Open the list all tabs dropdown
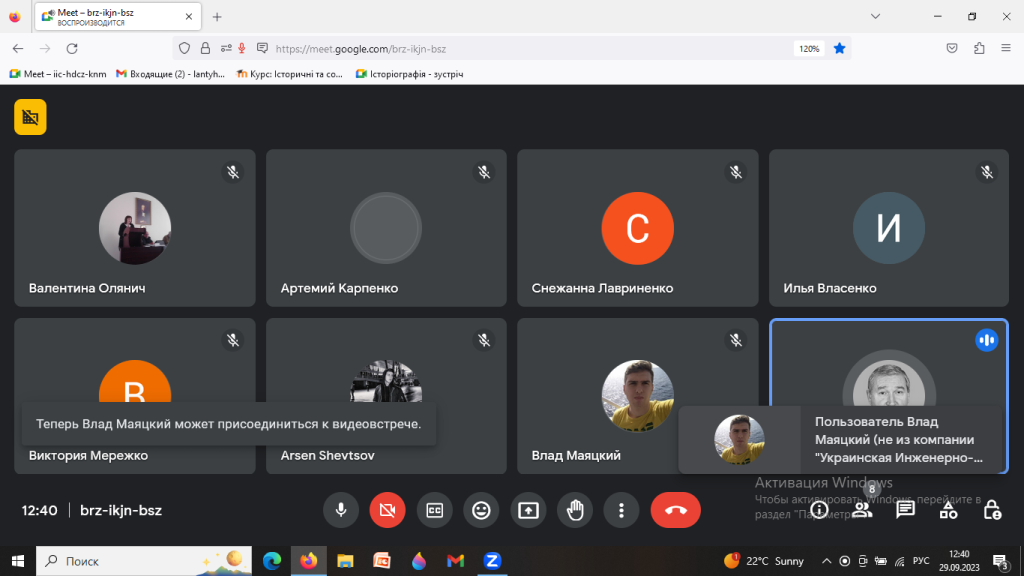The width and height of the screenshot is (1024, 576). pyautogui.click(x=875, y=17)
